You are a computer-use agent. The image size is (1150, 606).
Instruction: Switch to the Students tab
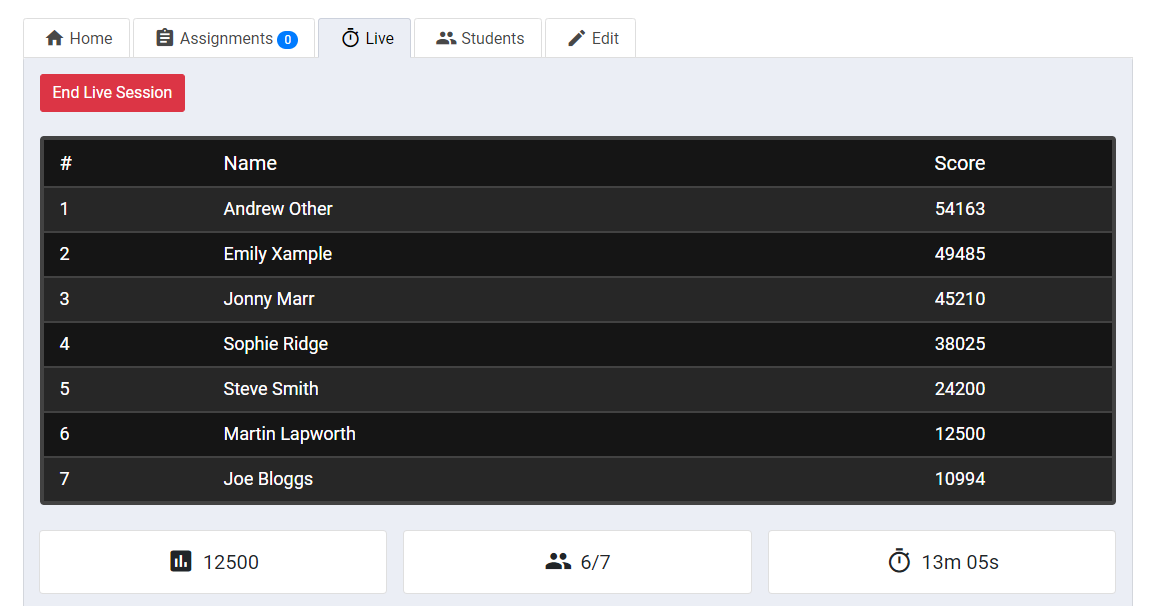(x=477, y=37)
